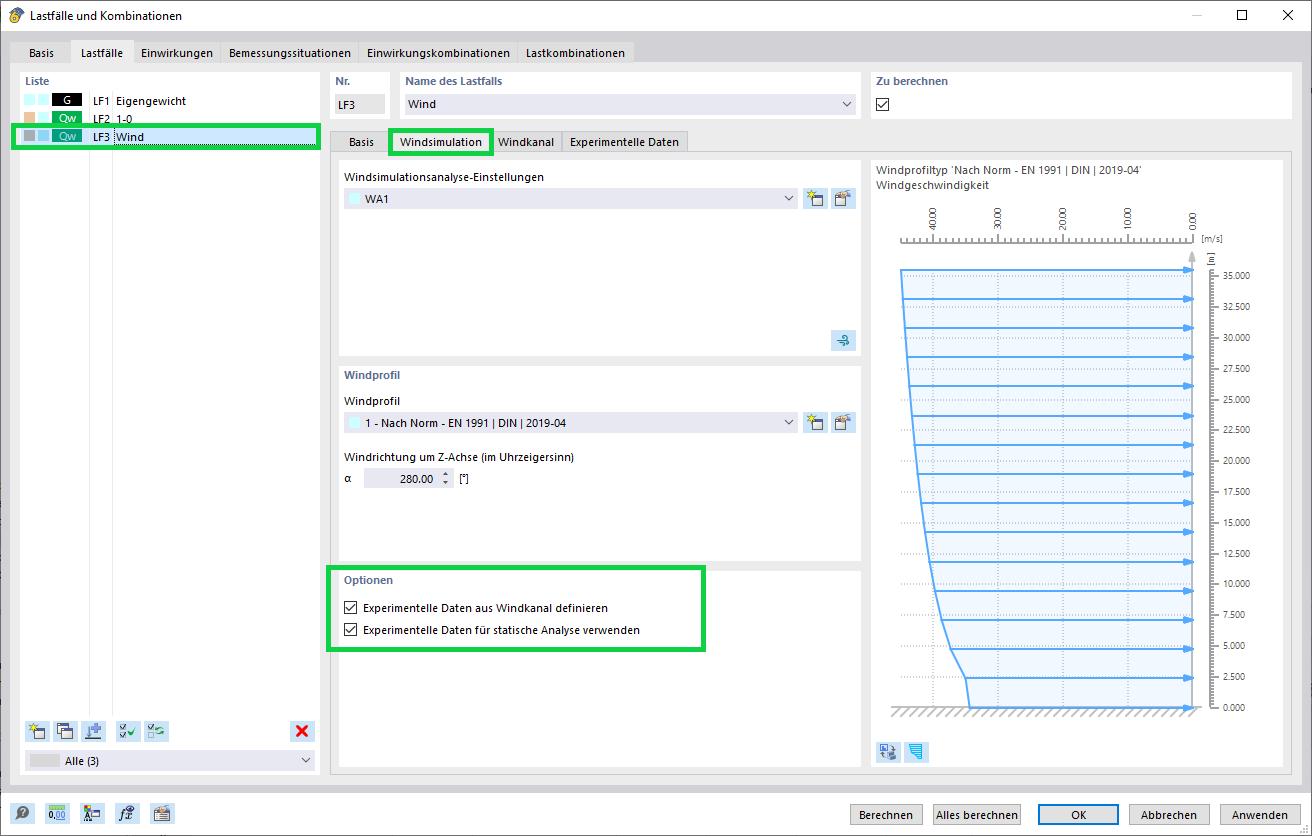Image resolution: width=1312 pixels, height=836 pixels.
Task: Open the wind simulation tool icon
Action: (843, 340)
